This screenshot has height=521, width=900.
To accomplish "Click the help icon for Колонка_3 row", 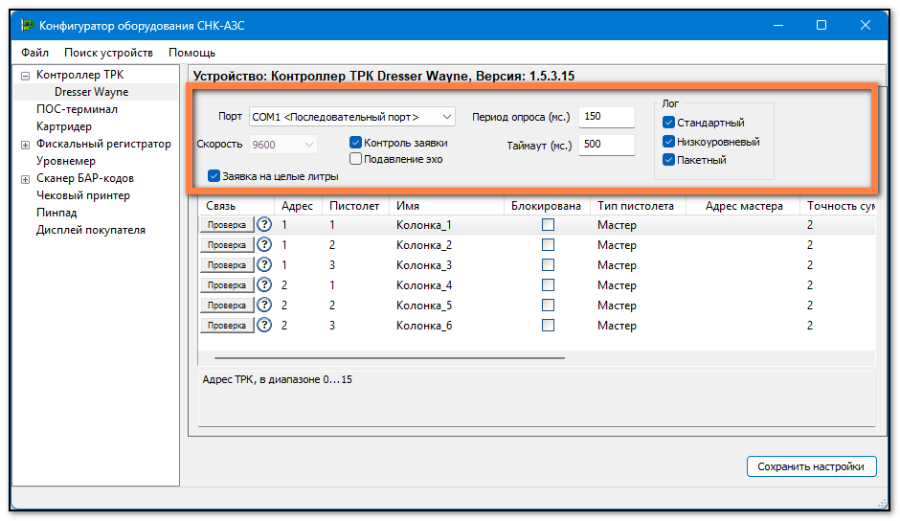I will click(264, 265).
